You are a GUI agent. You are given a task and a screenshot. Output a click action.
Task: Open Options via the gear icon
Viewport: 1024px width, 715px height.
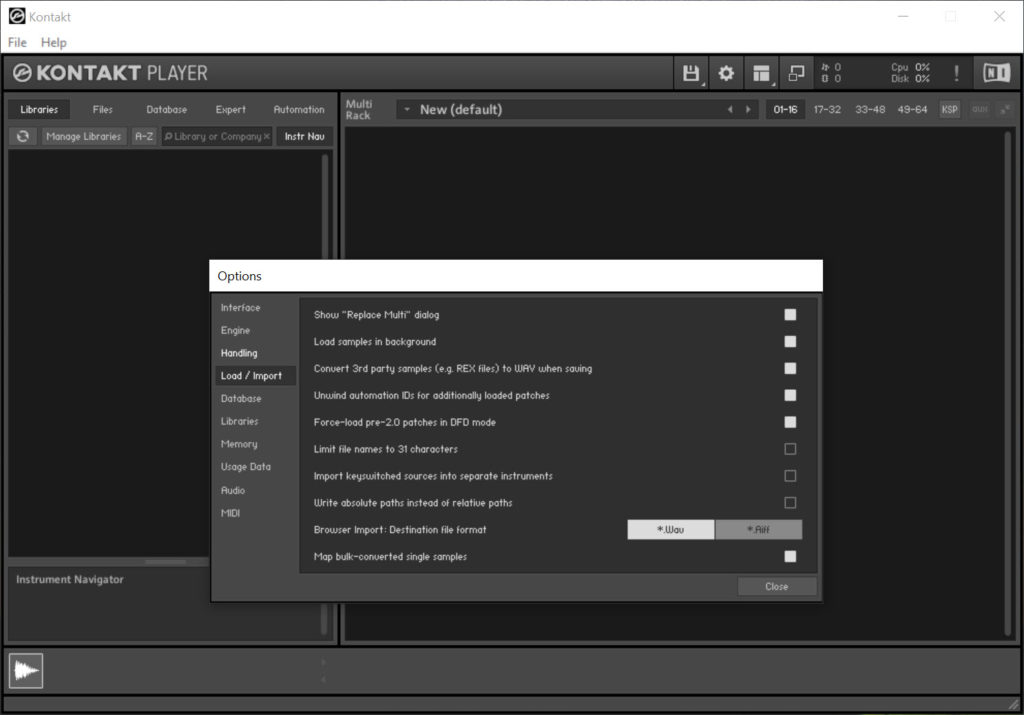pos(726,73)
